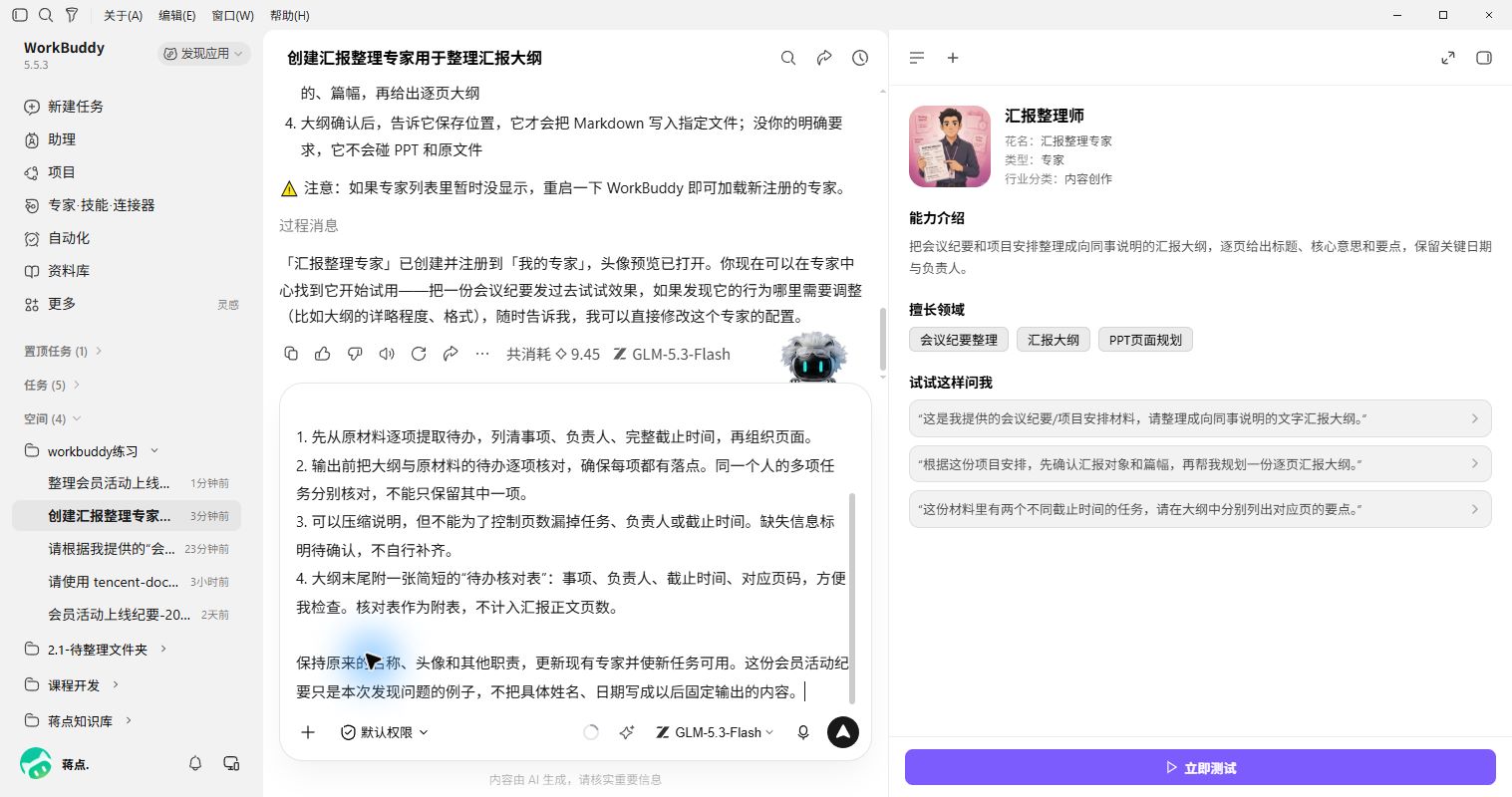The width and height of the screenshot is (1512, 797).
Task: Toggle the right side panel icon
Action: click(1484, 58)
